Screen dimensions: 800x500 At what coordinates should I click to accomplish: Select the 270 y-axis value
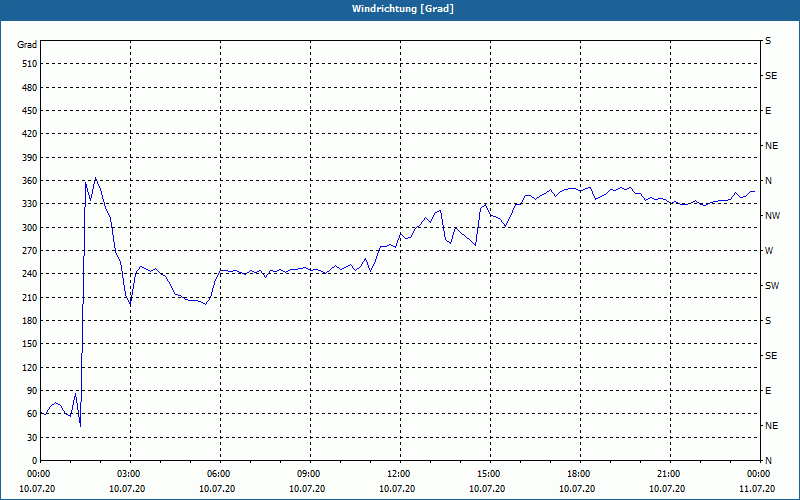point(30,251)
